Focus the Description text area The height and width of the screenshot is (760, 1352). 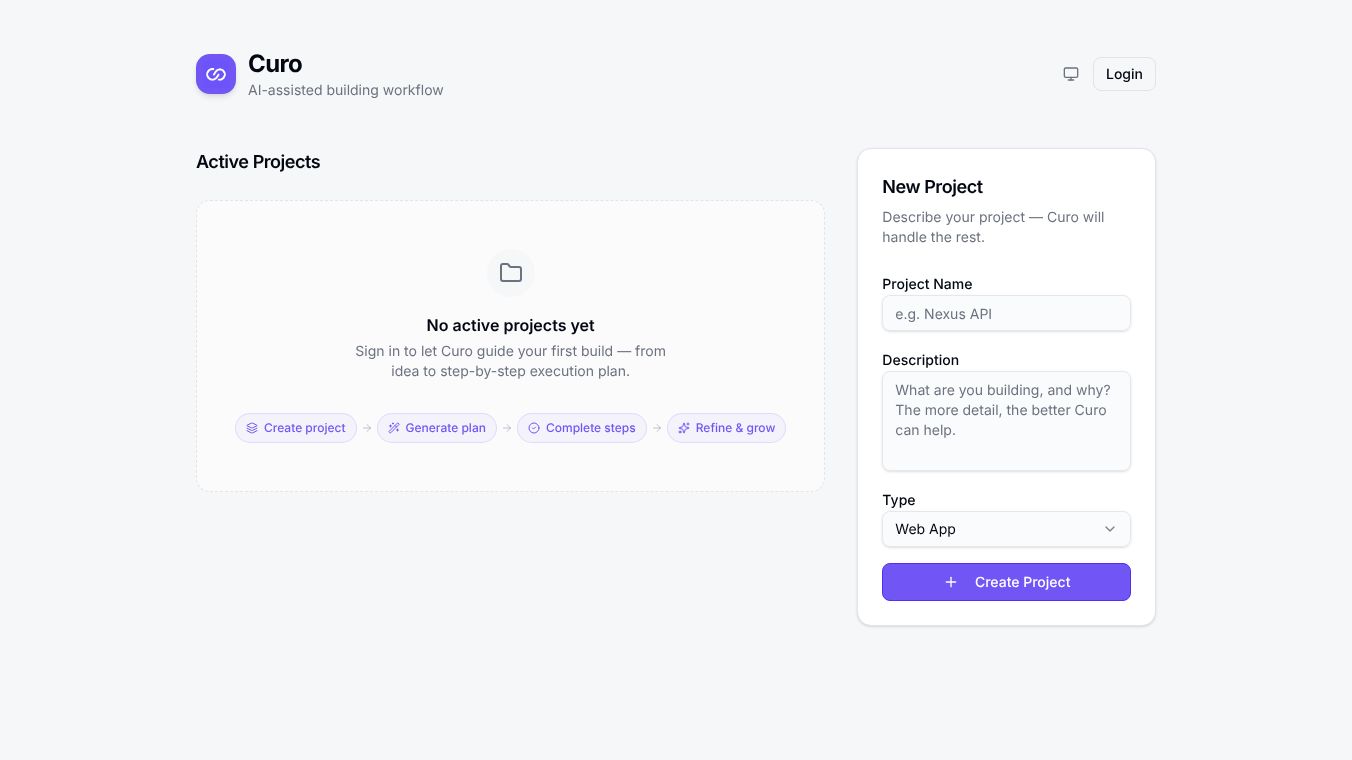click(1006, 421)
